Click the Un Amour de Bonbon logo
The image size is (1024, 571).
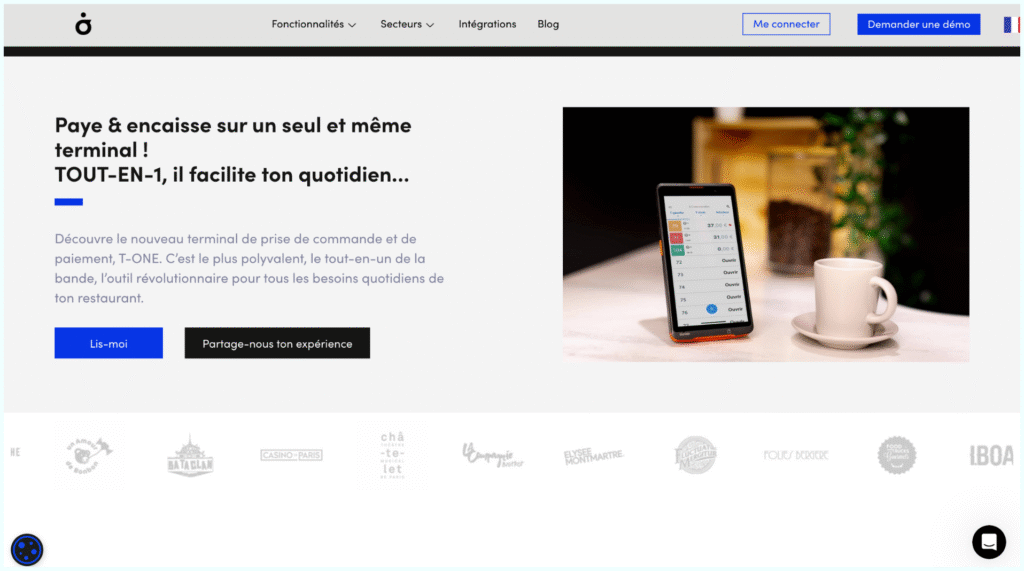[89, 455]
